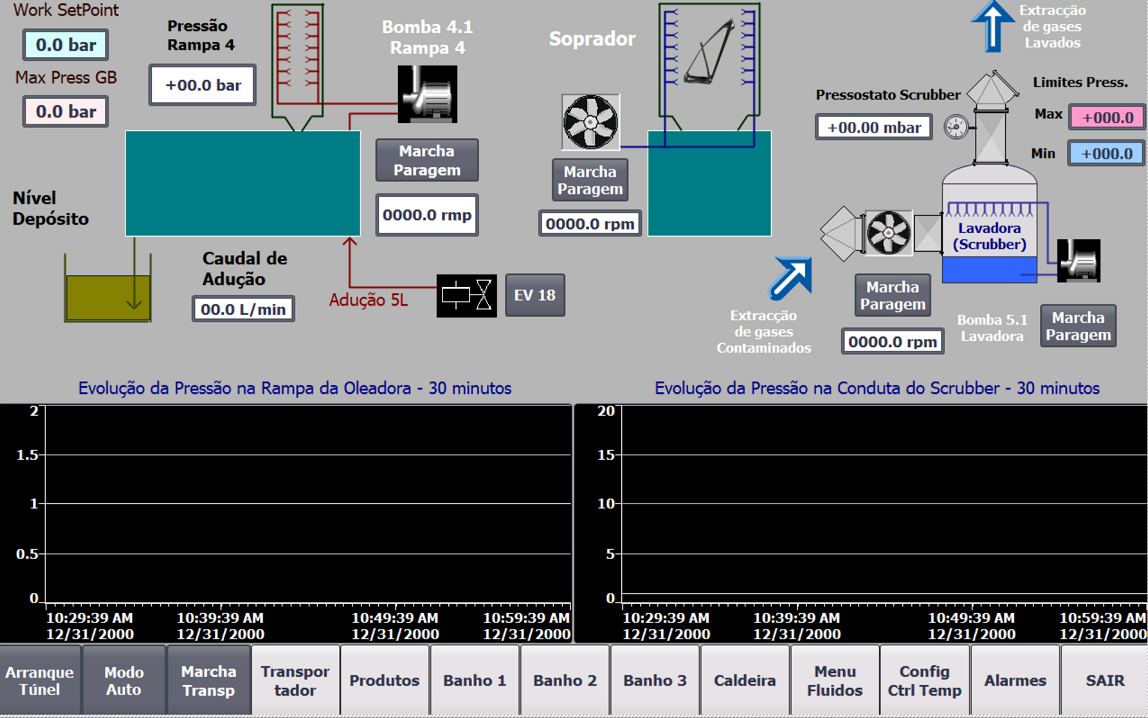Toggle Marcha Paragem under the Soprador fan
Screen dimensions: 1148x718
click(x=590, y=180)
